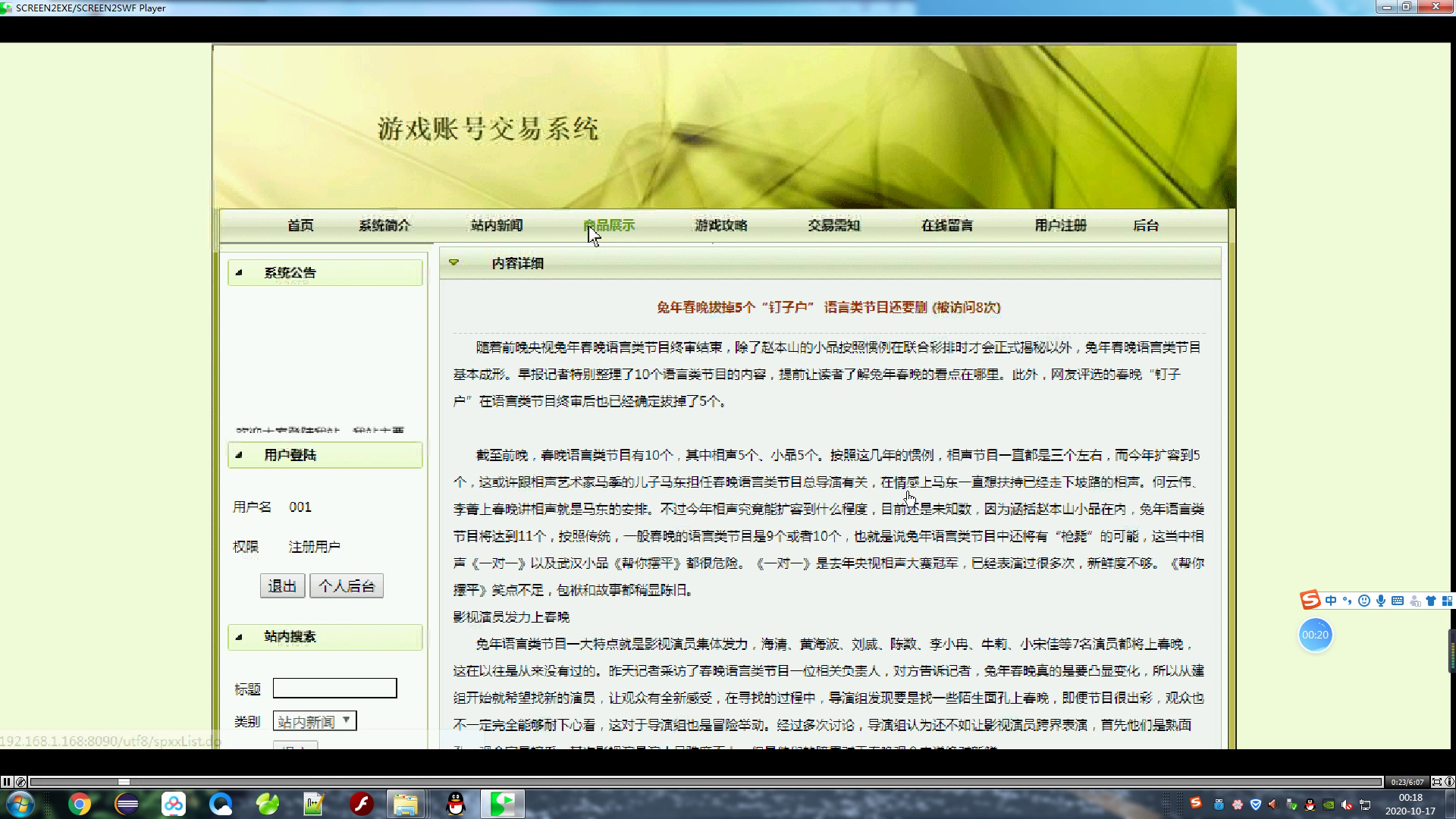Image resolution: width=1456 pixels, height=819 pixels.
Task: Click the 退出 logout button
Action: pyautogui.click(x=282, y=585)
